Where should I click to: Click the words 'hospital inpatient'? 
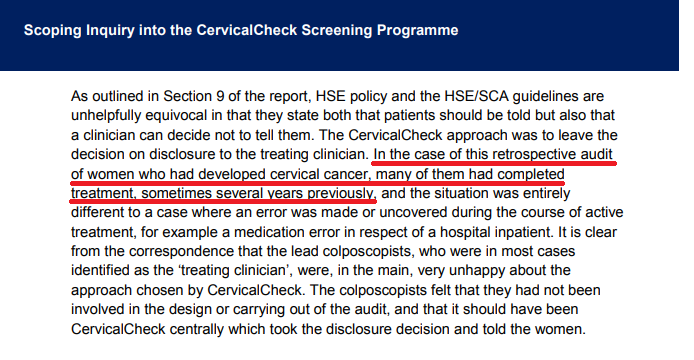[495, 232]
